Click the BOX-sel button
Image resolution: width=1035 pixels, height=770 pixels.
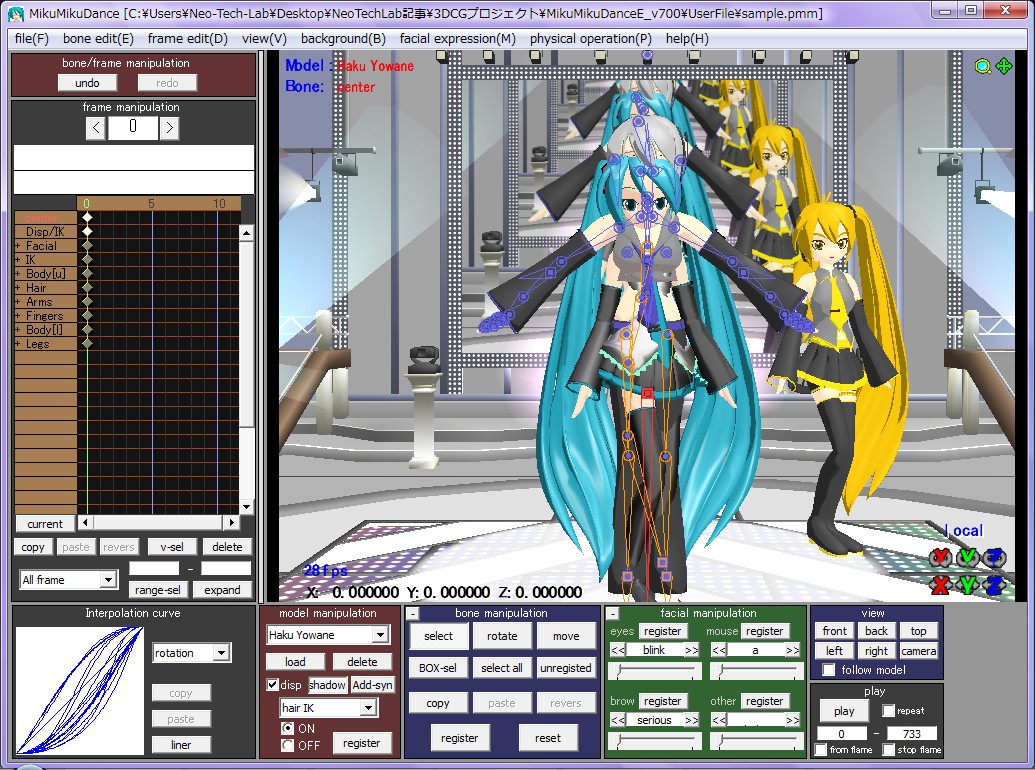click(438, 668)
